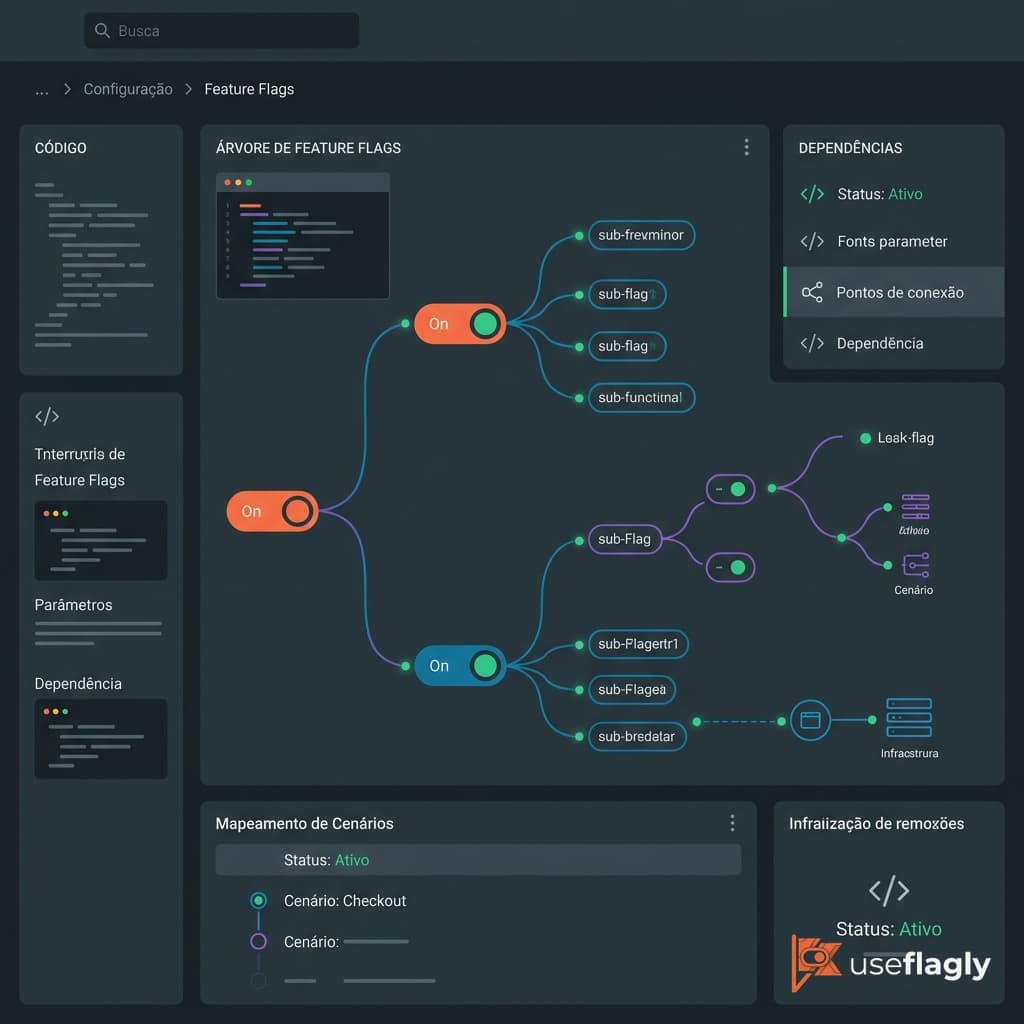
Task: Open code thumbnail under sidebar Dependência
Action: [101, 739]
